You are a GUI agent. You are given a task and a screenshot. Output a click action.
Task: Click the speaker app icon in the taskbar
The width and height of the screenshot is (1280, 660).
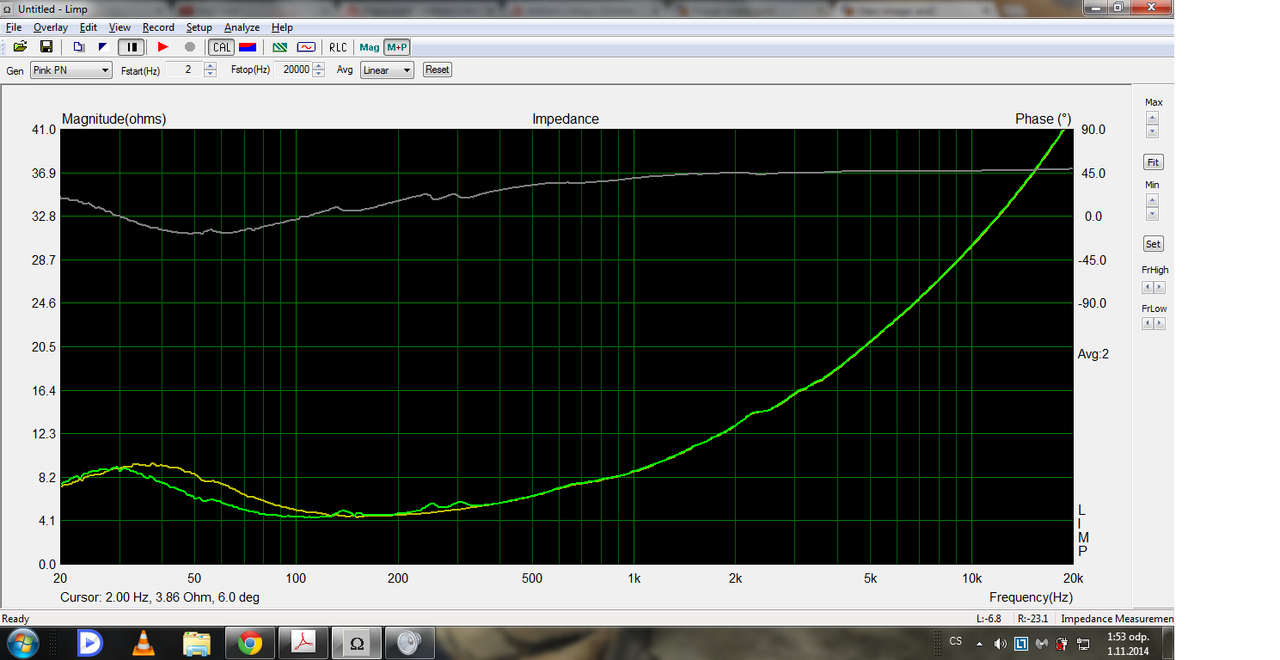point(409,643)
